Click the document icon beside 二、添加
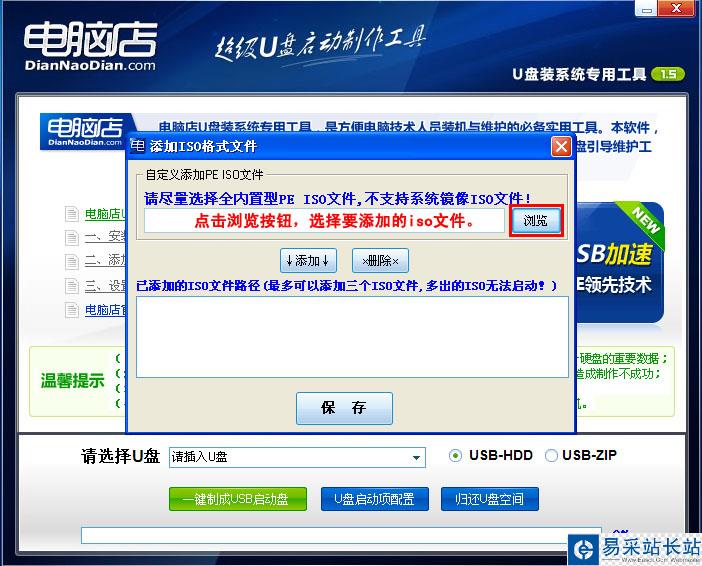This screenshot has height=566, width=702. pos(72,261)
